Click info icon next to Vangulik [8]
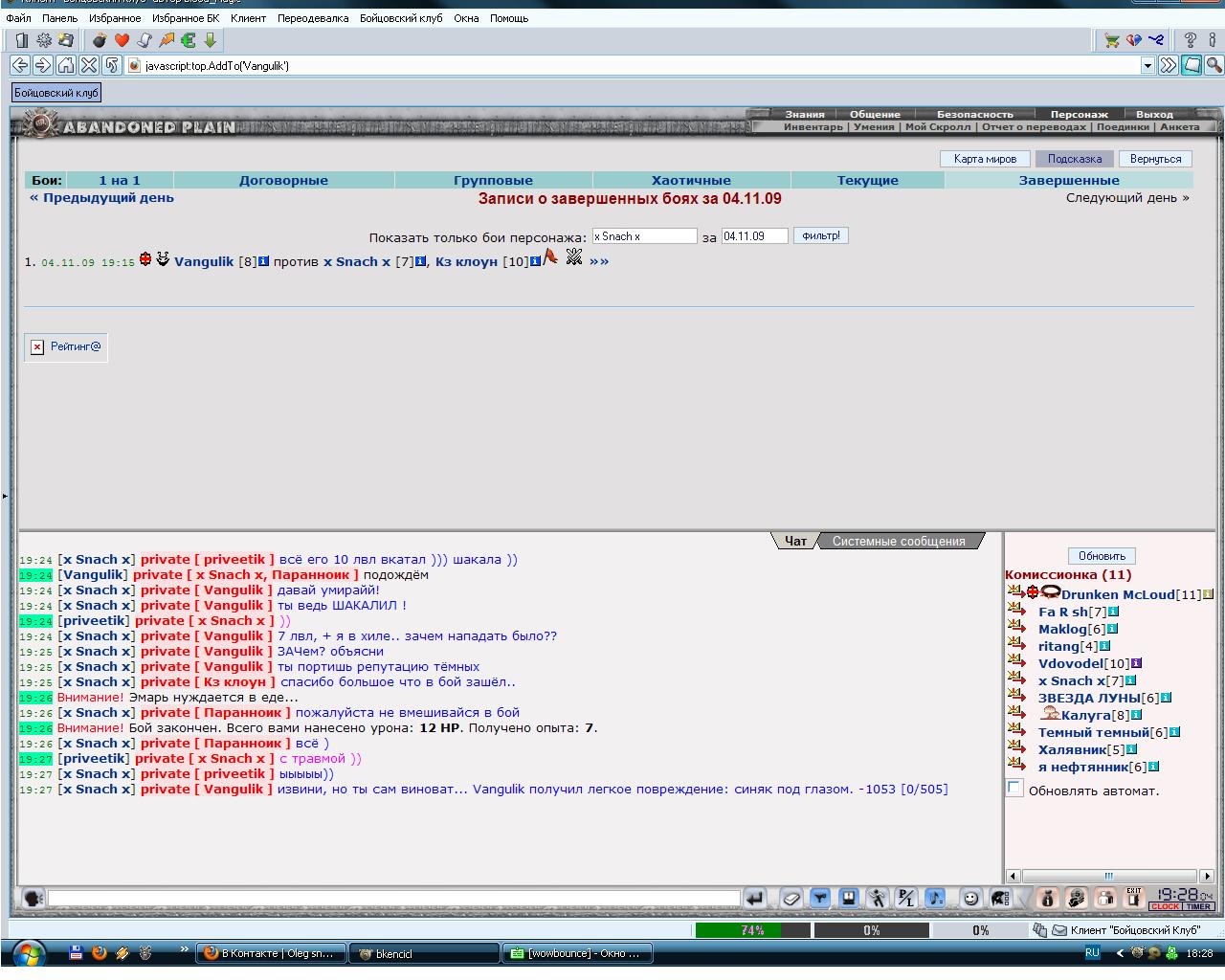Screen dimensions: 1225x980 click(x=264, y=261)
